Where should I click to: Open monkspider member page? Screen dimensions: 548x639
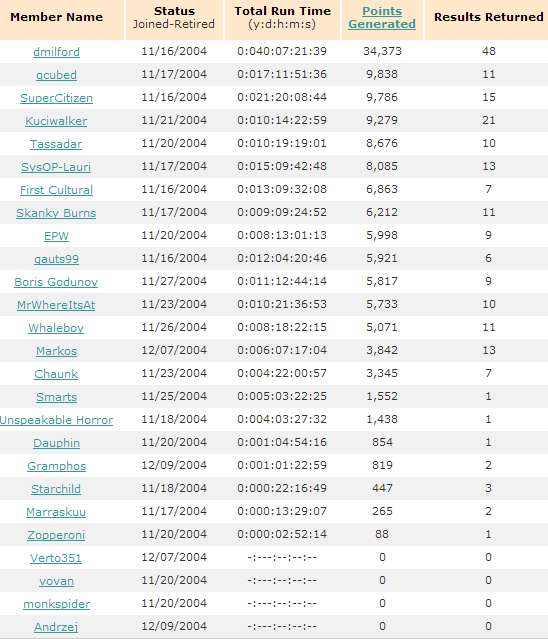tap(56, 604)
